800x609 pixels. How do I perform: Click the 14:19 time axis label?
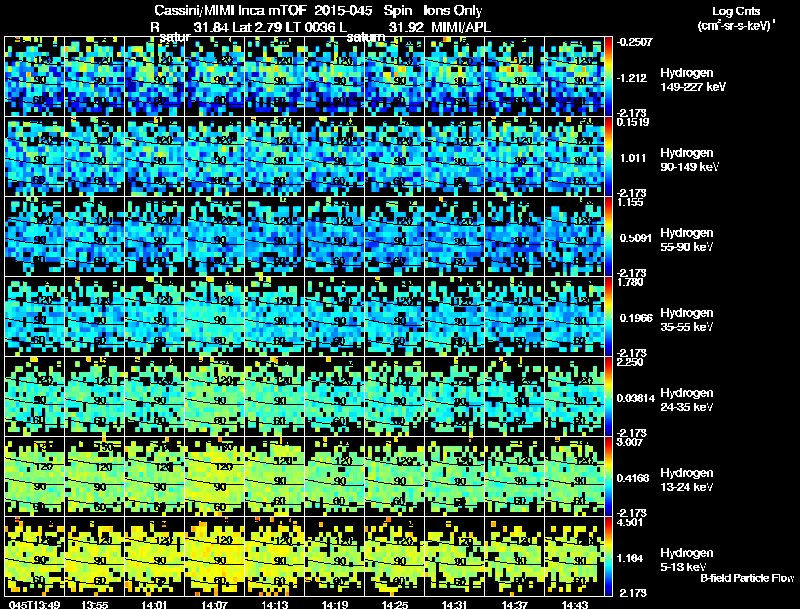tap(335, 604)
